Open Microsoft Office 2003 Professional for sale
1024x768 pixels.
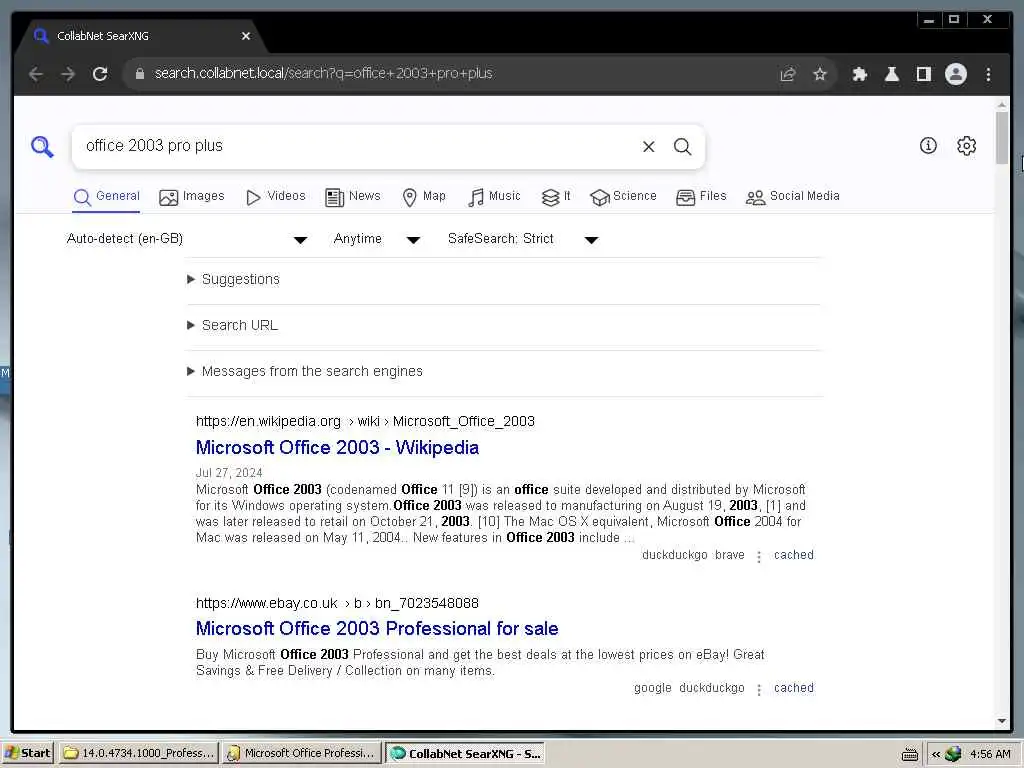click(x=377, y=629)
